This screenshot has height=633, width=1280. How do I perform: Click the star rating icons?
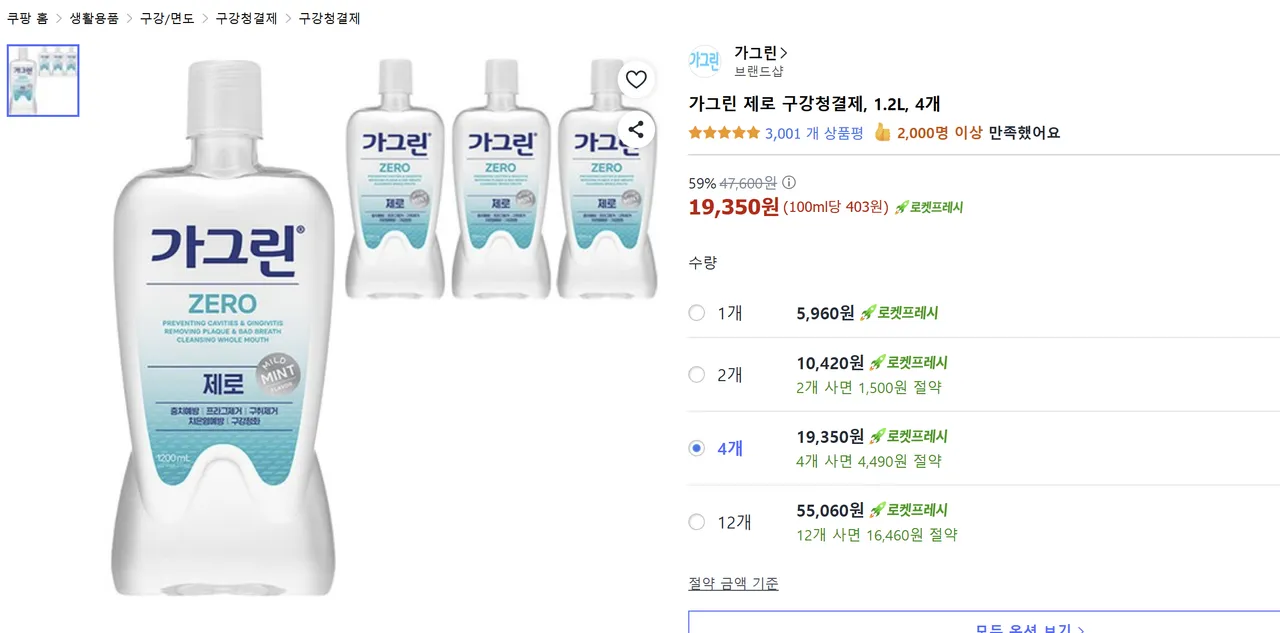pos(724,132)
